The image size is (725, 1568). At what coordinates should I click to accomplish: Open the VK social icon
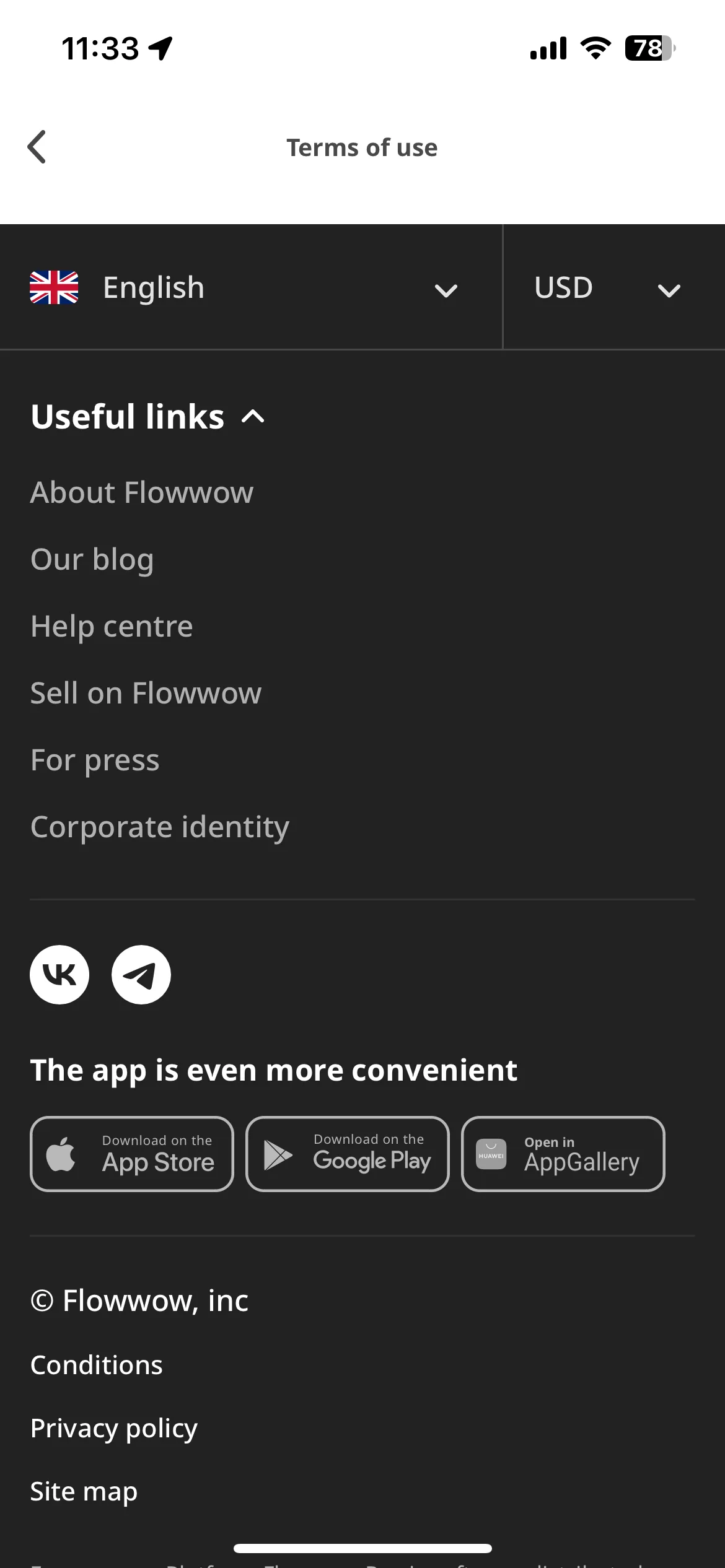pos(59,975)
